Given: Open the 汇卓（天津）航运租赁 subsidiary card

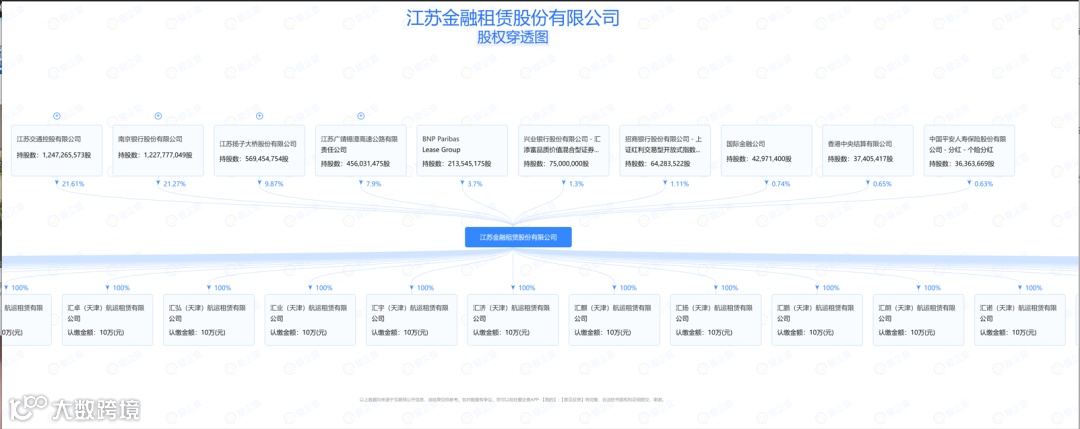Looking at the screenshot, I should click(107, 320).
